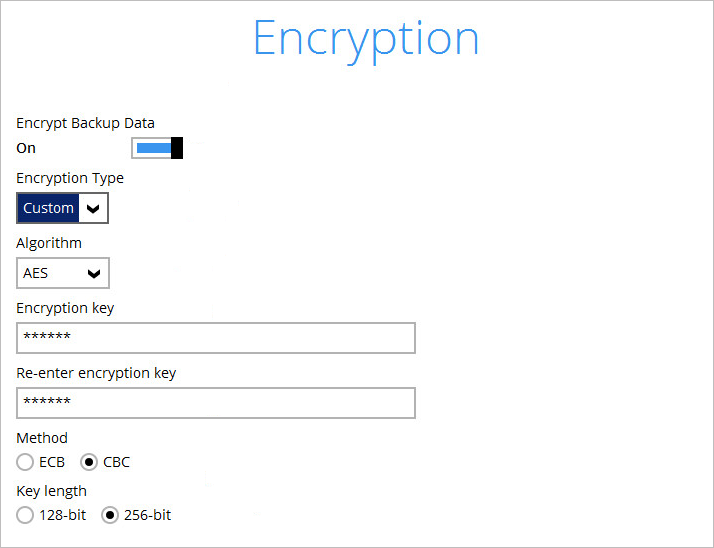The image size is (714, 548).
Task: Focus the Encryption key input field
Action: coord(216,338)
